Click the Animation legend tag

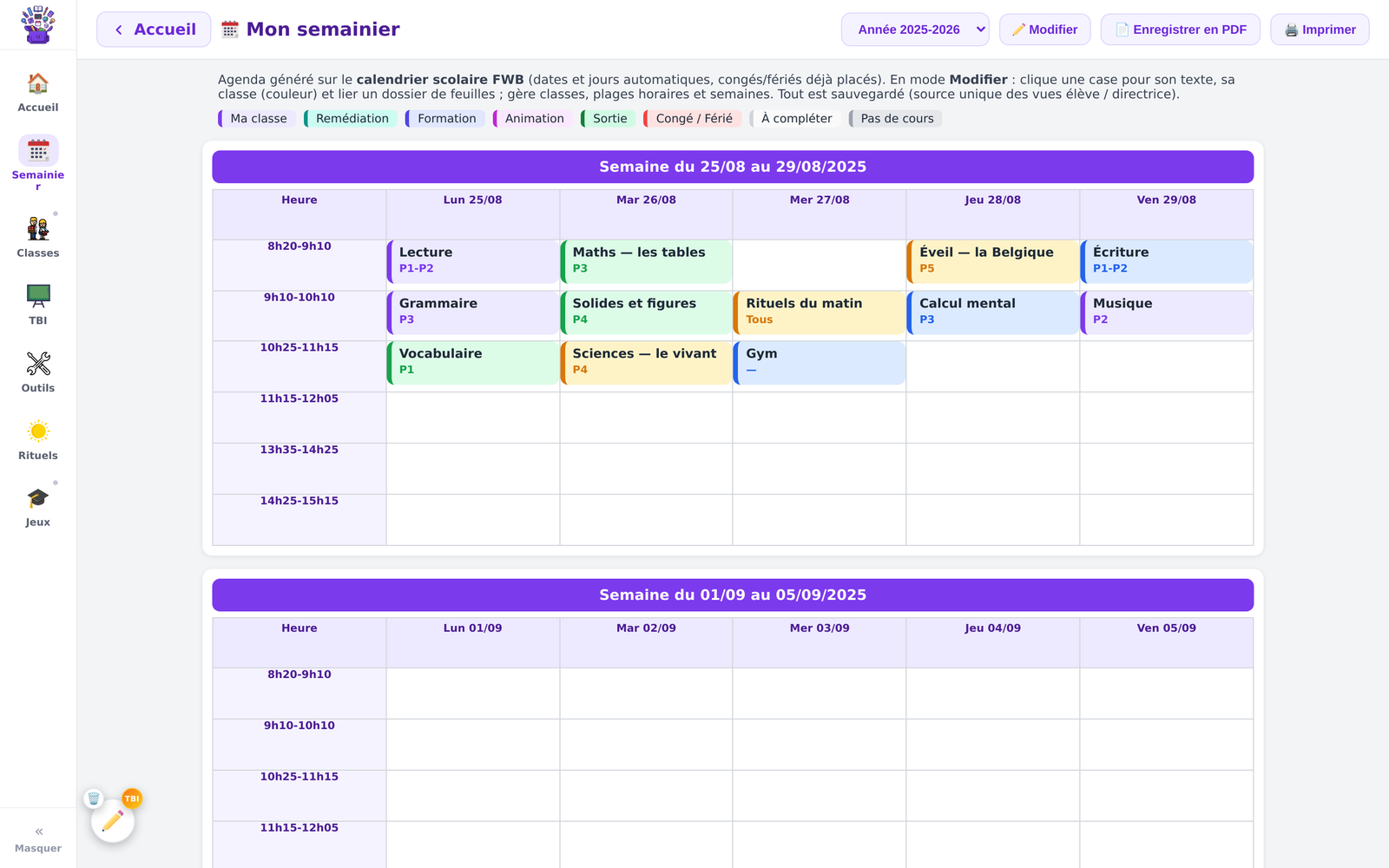pos(533,119)
